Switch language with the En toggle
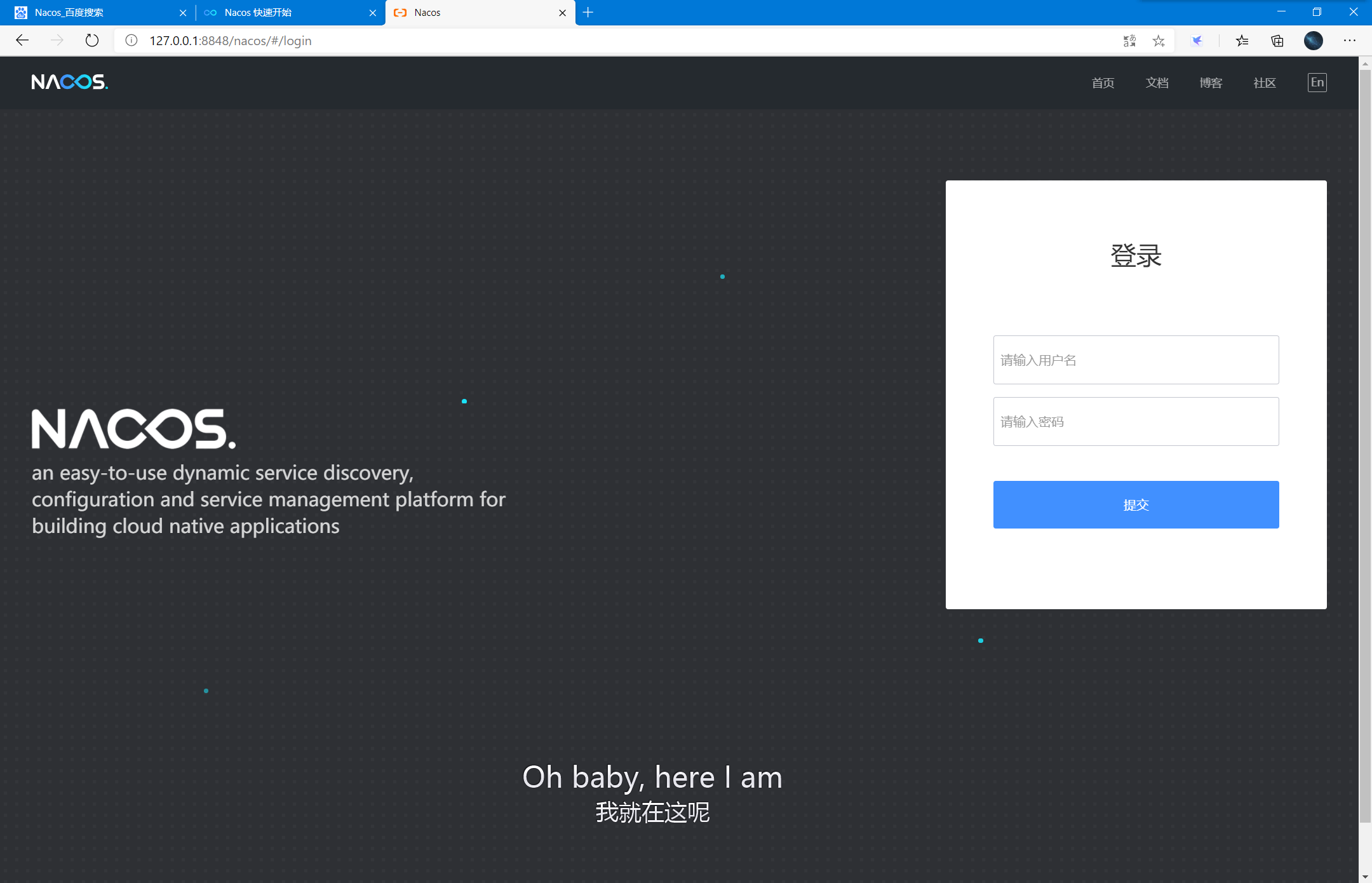Viewport: 1372px width, 883px height. click(1317, 83)
